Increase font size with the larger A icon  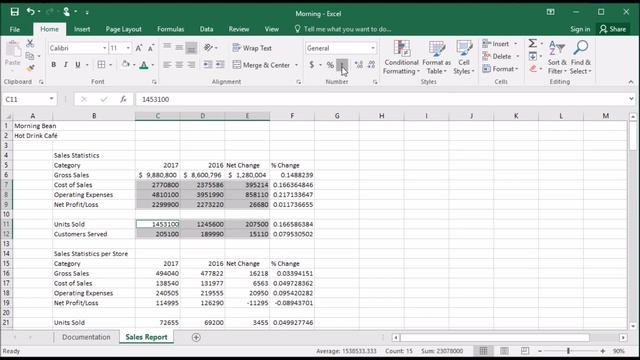point(139,48)
